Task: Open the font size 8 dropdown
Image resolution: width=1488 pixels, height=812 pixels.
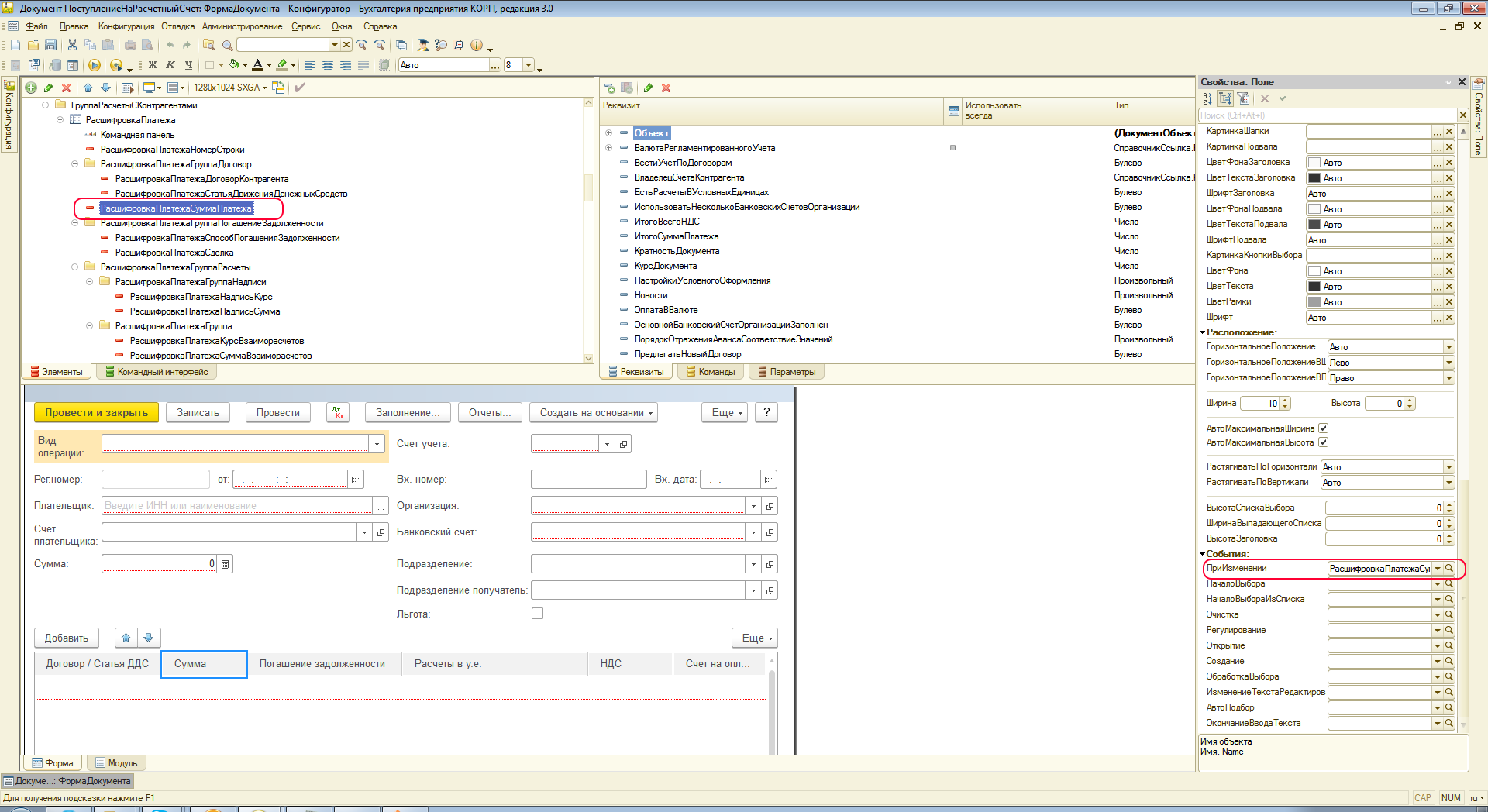Action: 529,65
